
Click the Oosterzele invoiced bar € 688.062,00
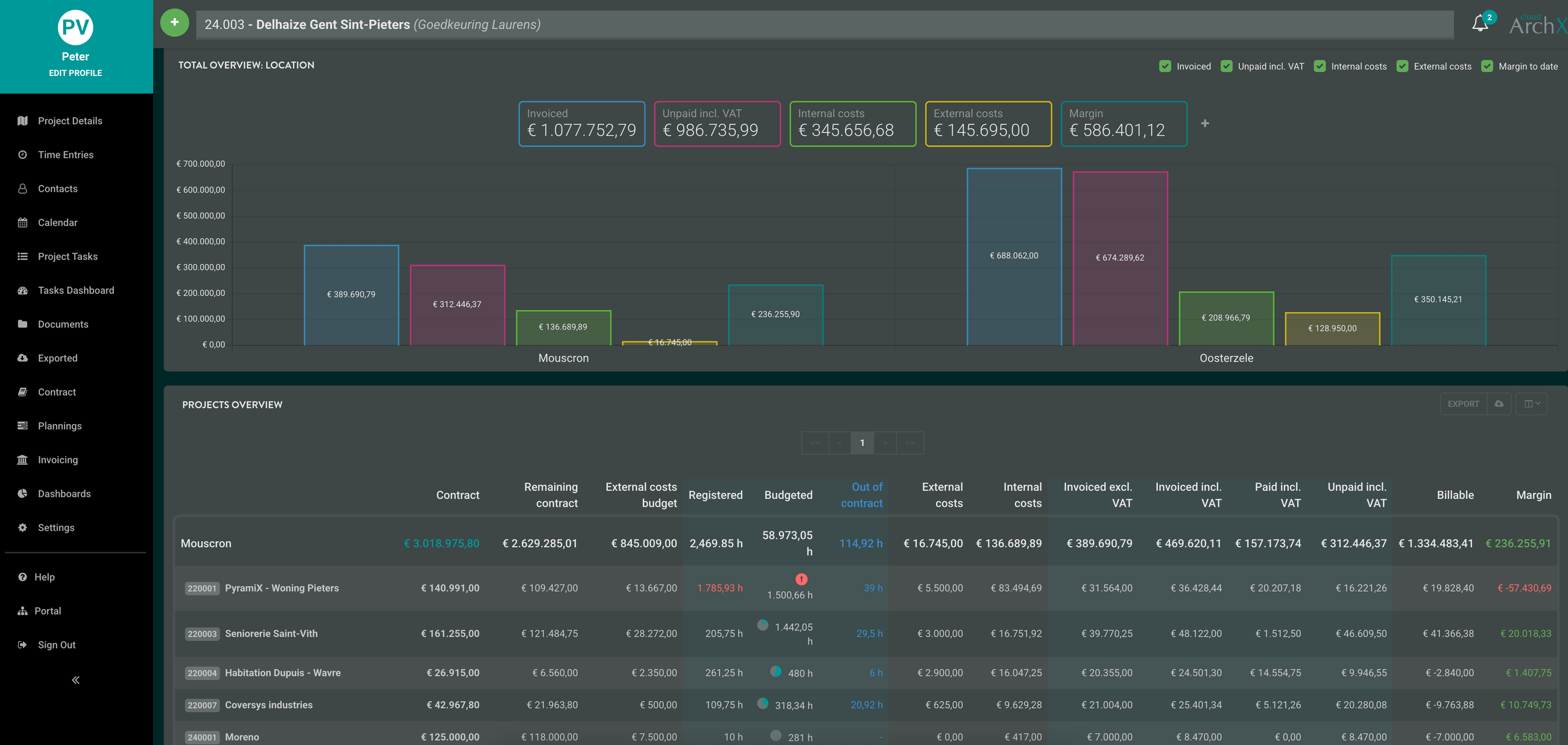1014,256
